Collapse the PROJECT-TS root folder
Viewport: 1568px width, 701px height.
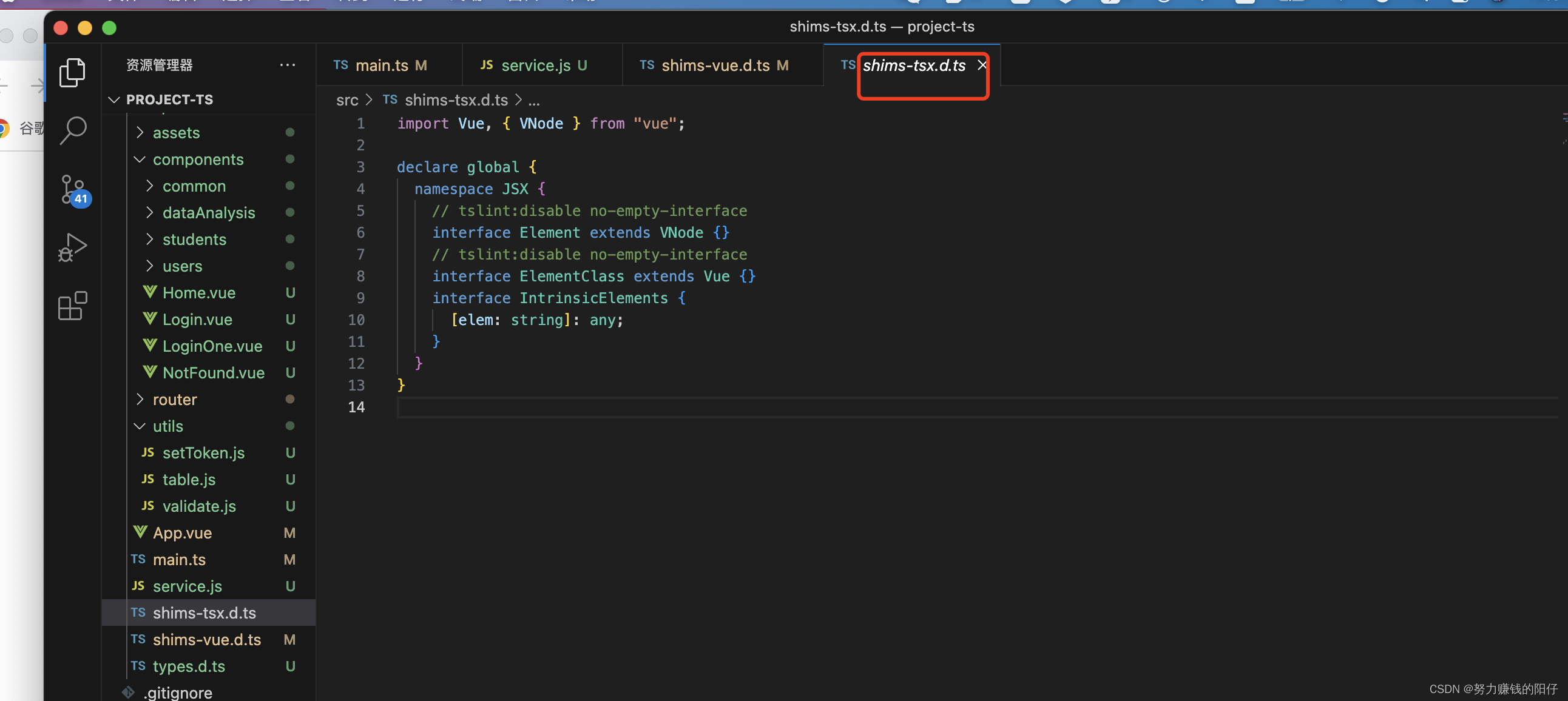tap(114, 99)
